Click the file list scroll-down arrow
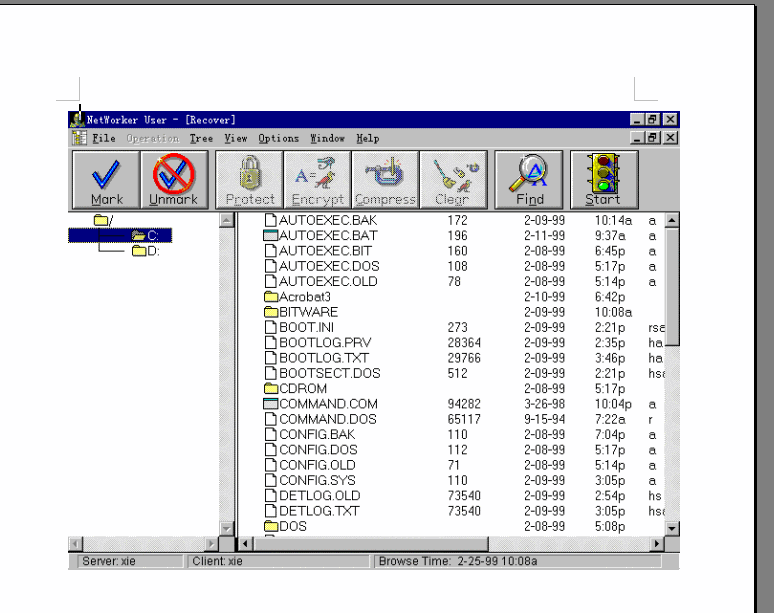 (x=672, y=527)
